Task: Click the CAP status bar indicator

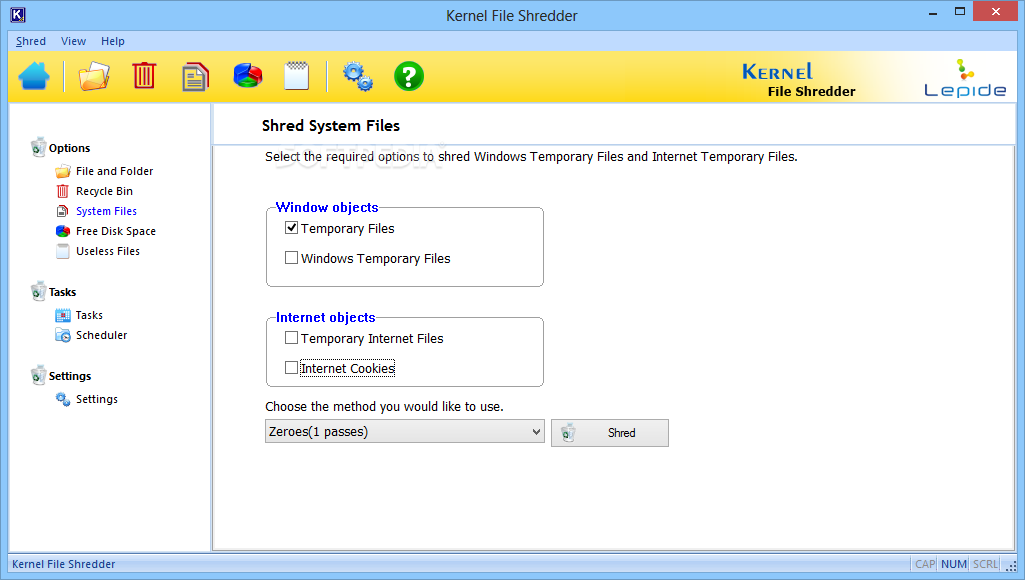Action: tap(925, 564)
